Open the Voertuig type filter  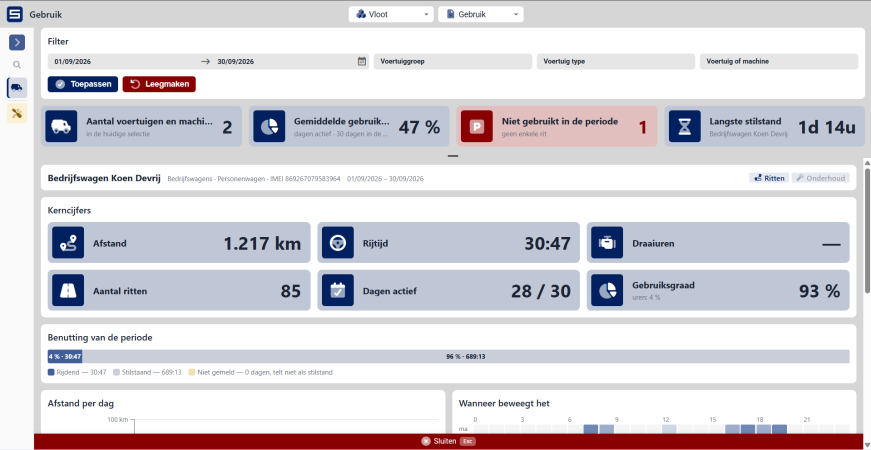pyautogui.click(x=615, y=62)
